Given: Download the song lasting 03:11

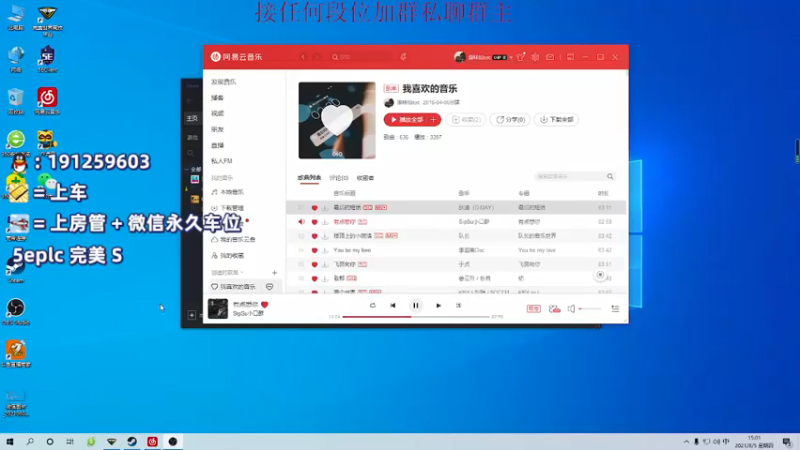Looking at the screenshot, I should (325, 208).
